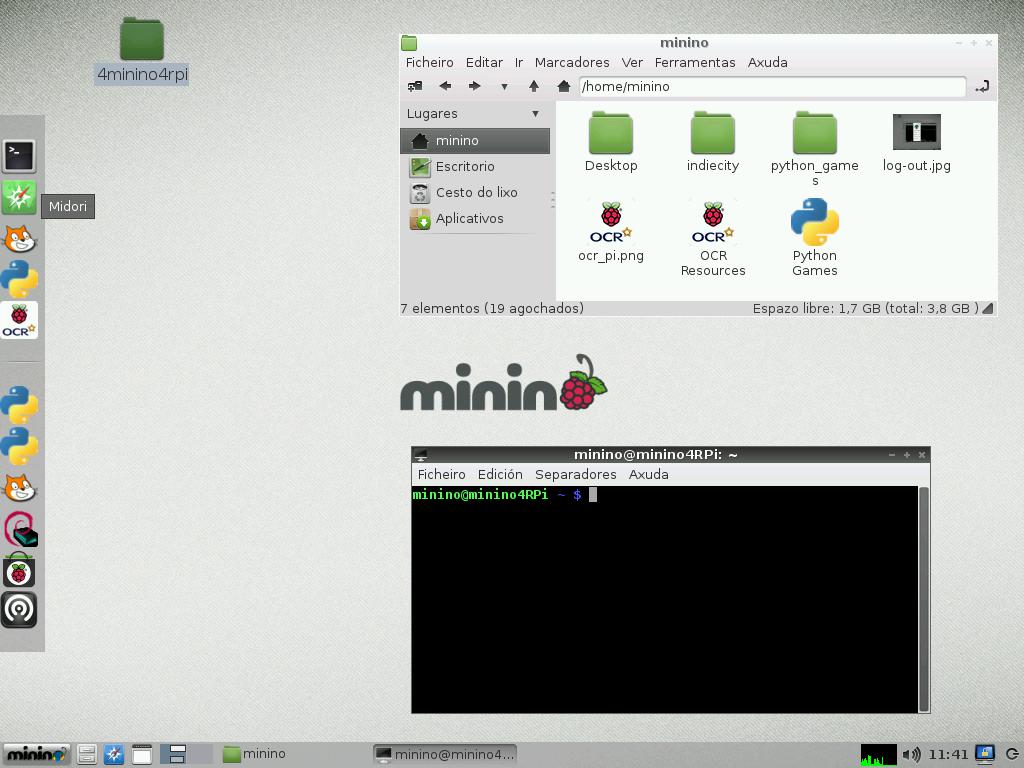Open the Raspberry Pi store bag icon
This screenshot has height=768, width=1024.
[x=19, y=569]
